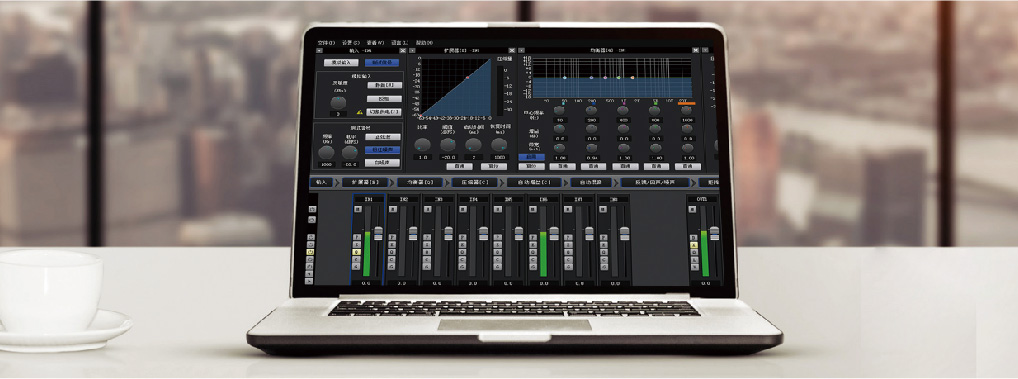Collapse the 均衡器 equalizer panel header button
Image resolution: width=1018 pixels, height=379 pixels.
(521, 51)
